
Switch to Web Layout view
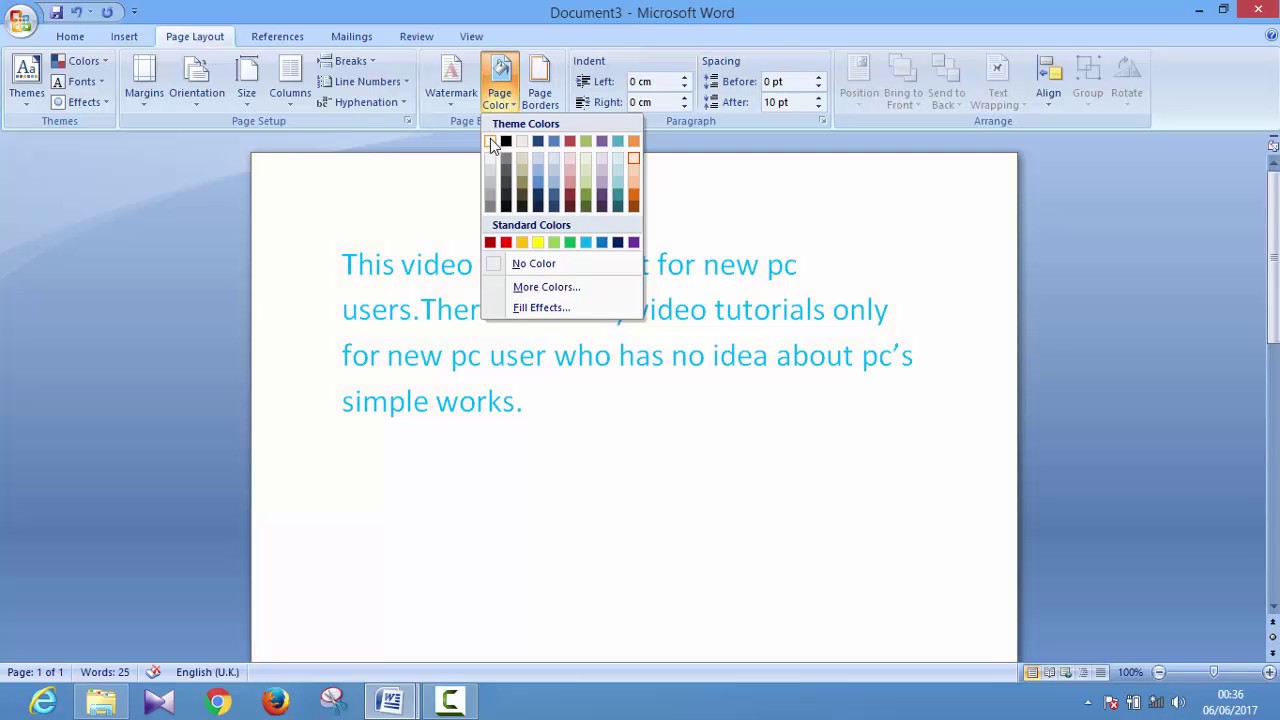point(1066,673)
